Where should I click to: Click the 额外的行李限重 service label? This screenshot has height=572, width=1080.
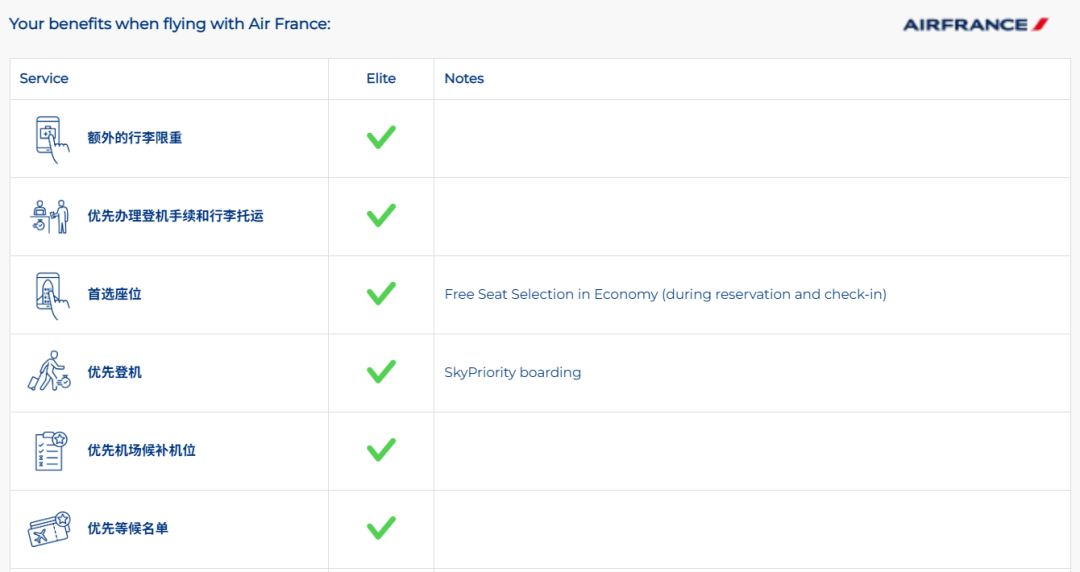[x=135, y=138]
